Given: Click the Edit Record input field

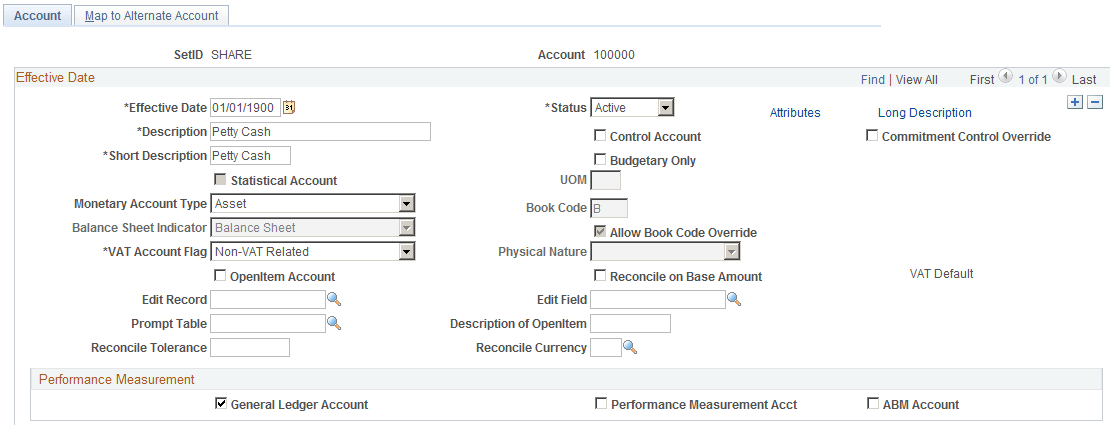Looking at the screenshot, I should [x=268, y=300].
